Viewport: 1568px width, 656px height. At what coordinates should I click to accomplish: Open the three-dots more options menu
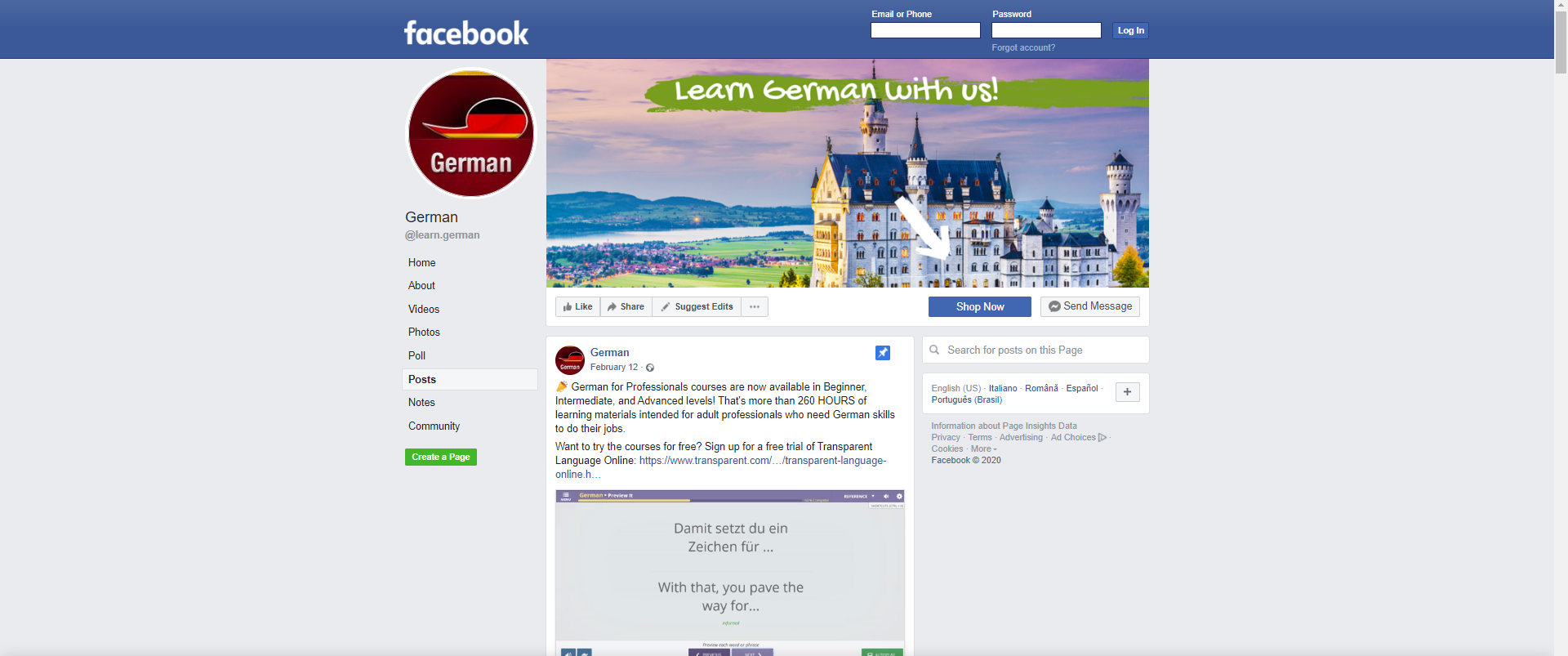(x=755, y=307)
